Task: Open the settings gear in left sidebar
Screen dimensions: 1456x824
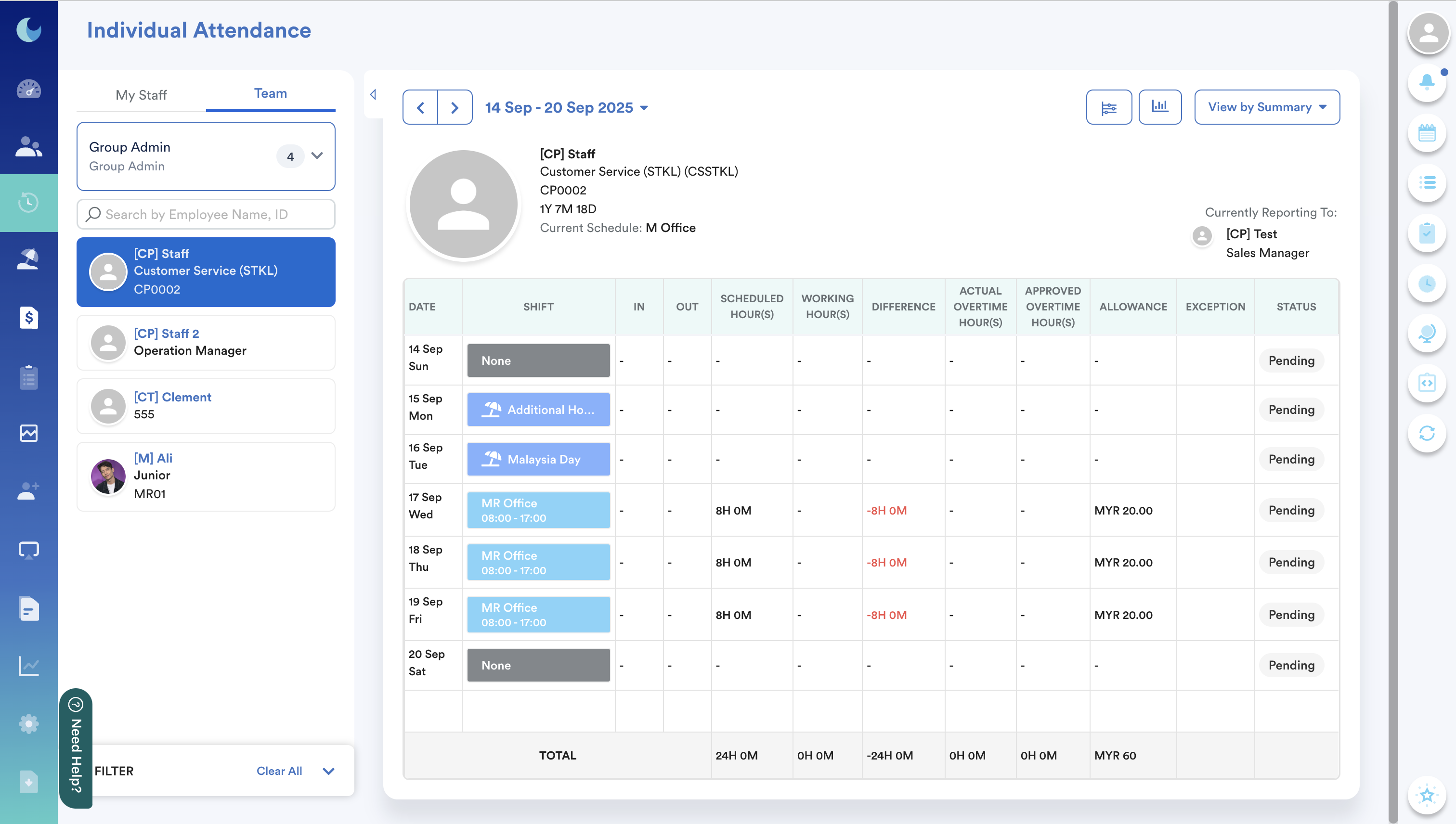Action: coord(28,724)
